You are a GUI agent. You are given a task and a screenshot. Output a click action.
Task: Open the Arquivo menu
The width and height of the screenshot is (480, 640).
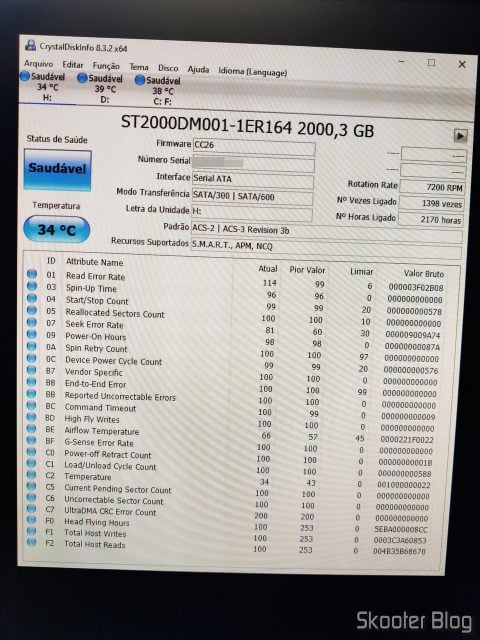tap(38, 64)
